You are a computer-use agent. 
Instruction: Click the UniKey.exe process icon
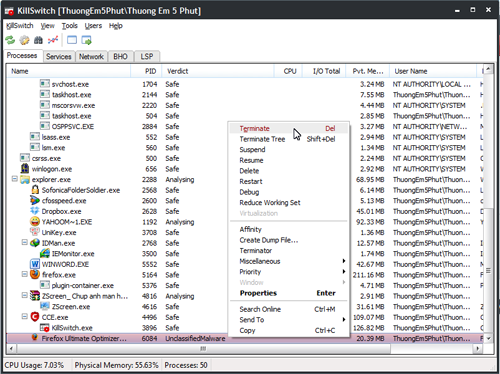point(35,232)
